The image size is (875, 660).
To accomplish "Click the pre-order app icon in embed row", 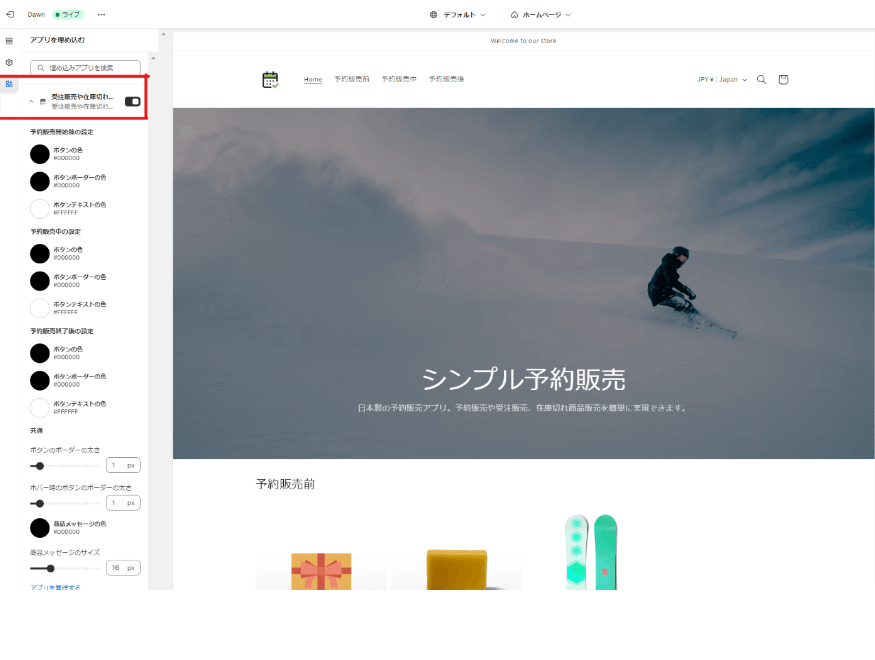I will pyautogui.click(x=42, y=102).
